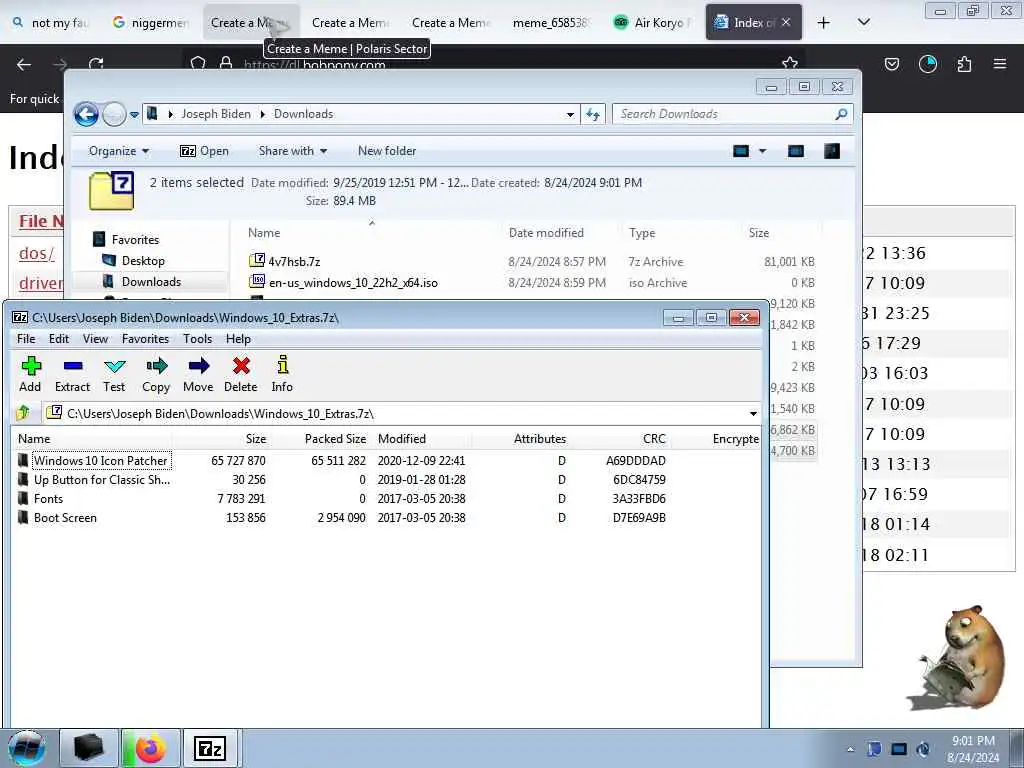1024x768 pixels.
Task: Sort 7-Zip list by CRC column
Action: point(654,439)
